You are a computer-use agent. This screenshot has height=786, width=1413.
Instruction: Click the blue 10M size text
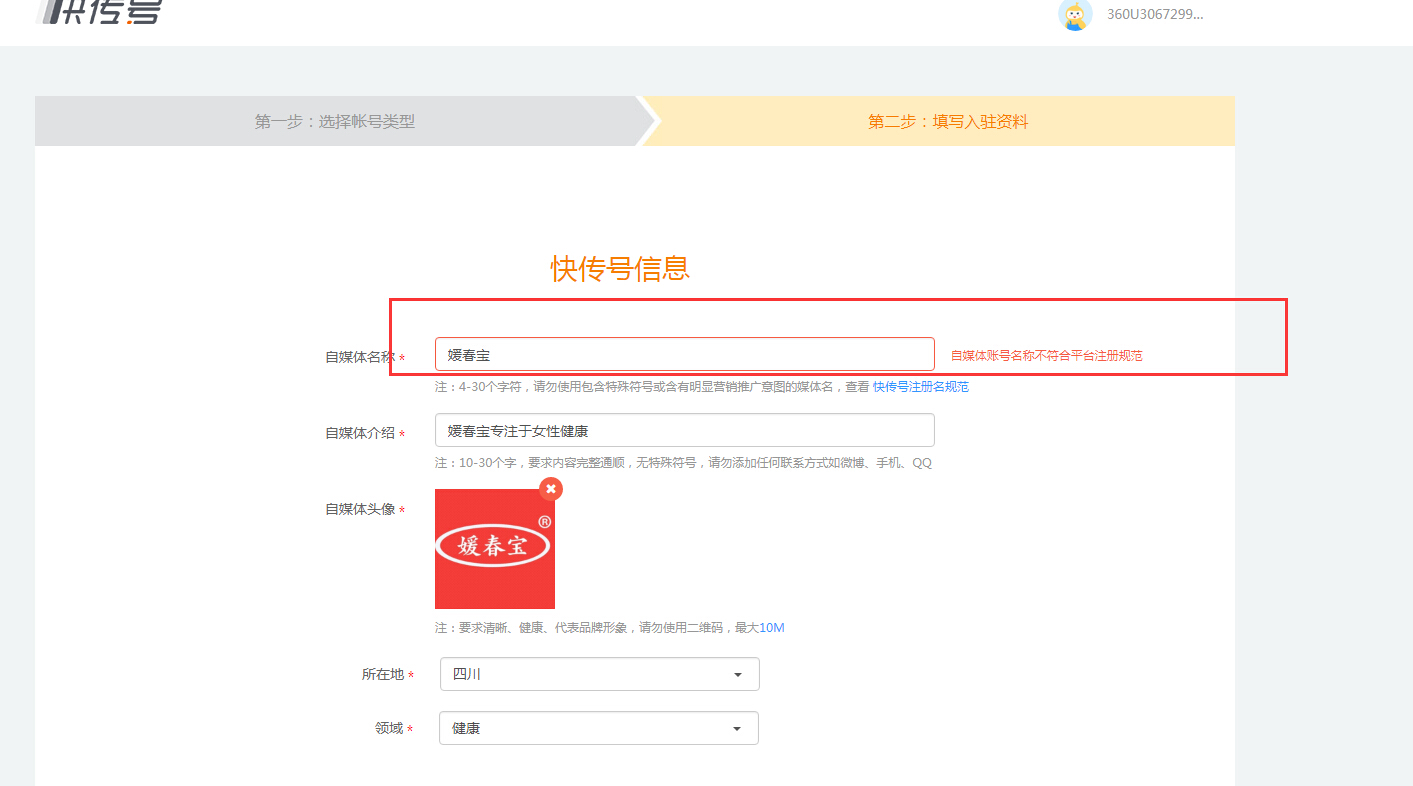(x=771, y=628)
